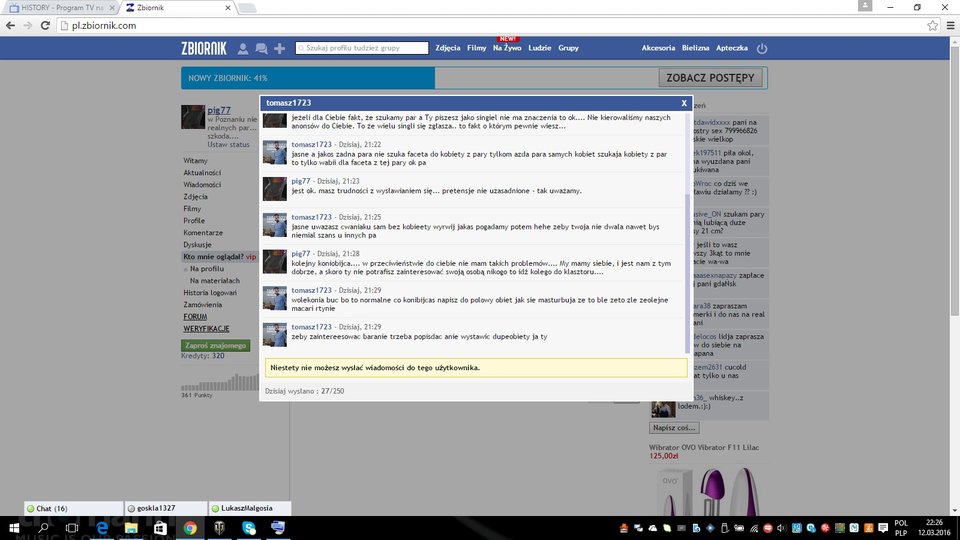This screenshot has height=540, width=960.
Task: Open Chrome from the Windows taskbar
Action: (189, 527)
